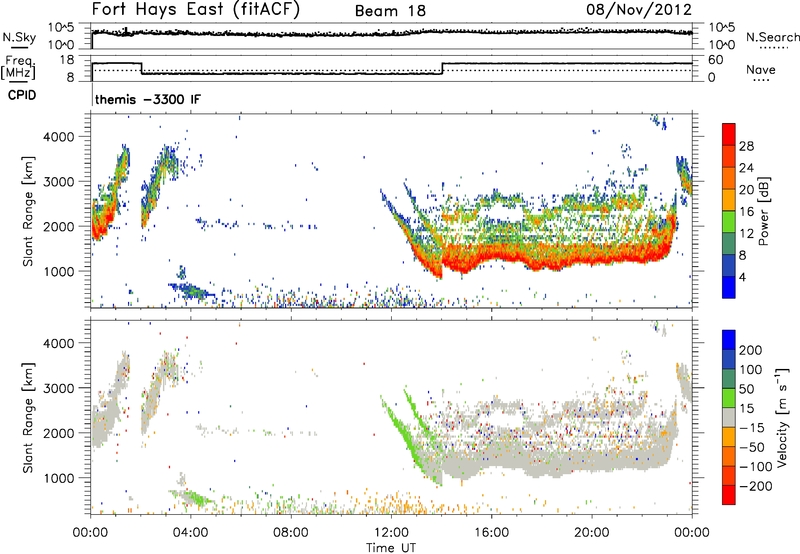Click the '-50' velocity colorbar label
Viewport: 800px width, 554px height.
(752, 447)
